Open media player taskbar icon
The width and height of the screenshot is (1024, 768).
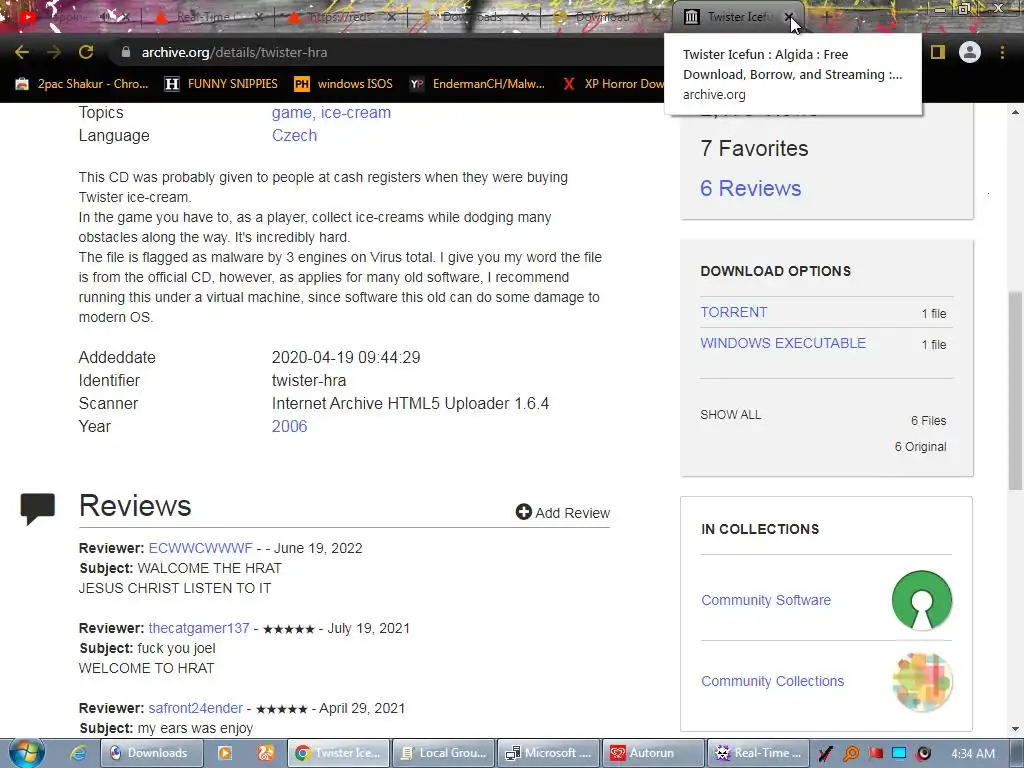[x=224, y=753]
